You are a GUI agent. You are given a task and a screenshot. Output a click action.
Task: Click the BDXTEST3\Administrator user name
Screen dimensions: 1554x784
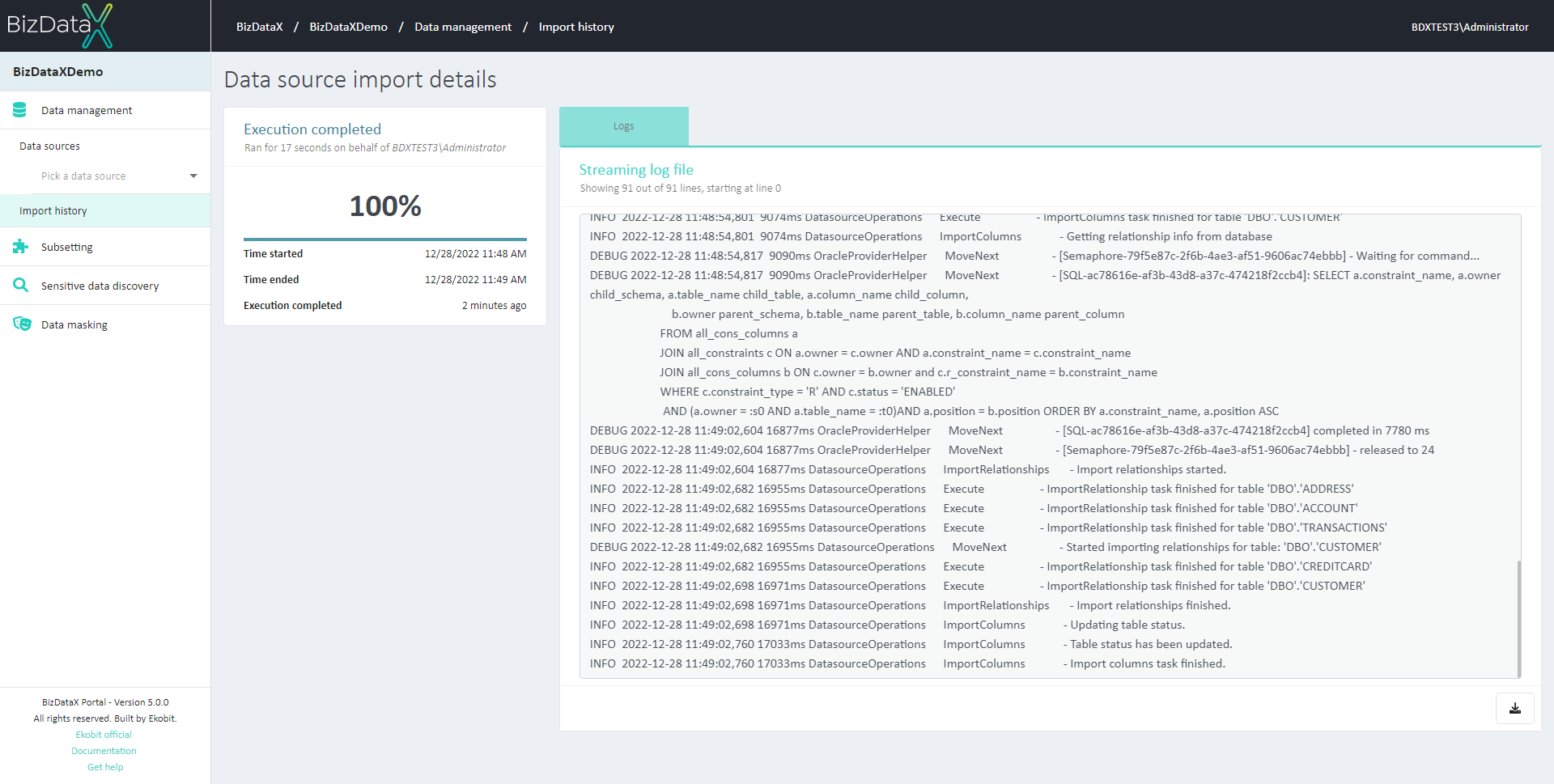tap(1470, 27)
